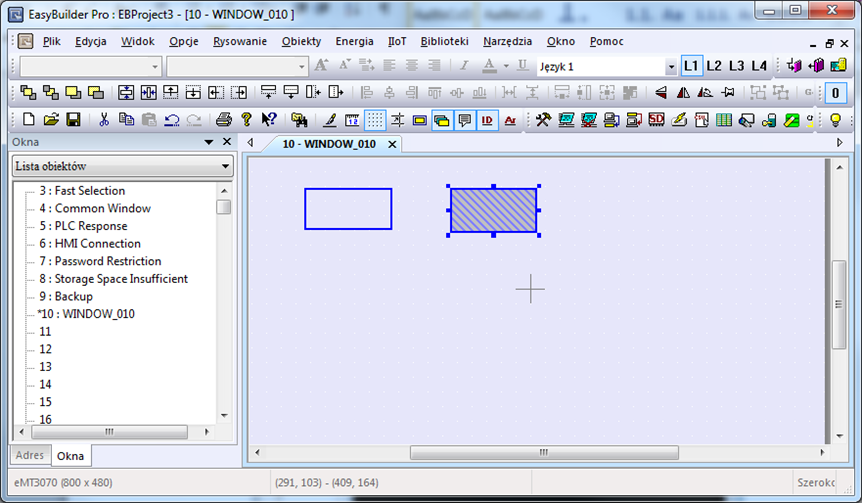Select the 10 - WINDOW_010 document tab
862x503 pixels.
tap(329, 144)
